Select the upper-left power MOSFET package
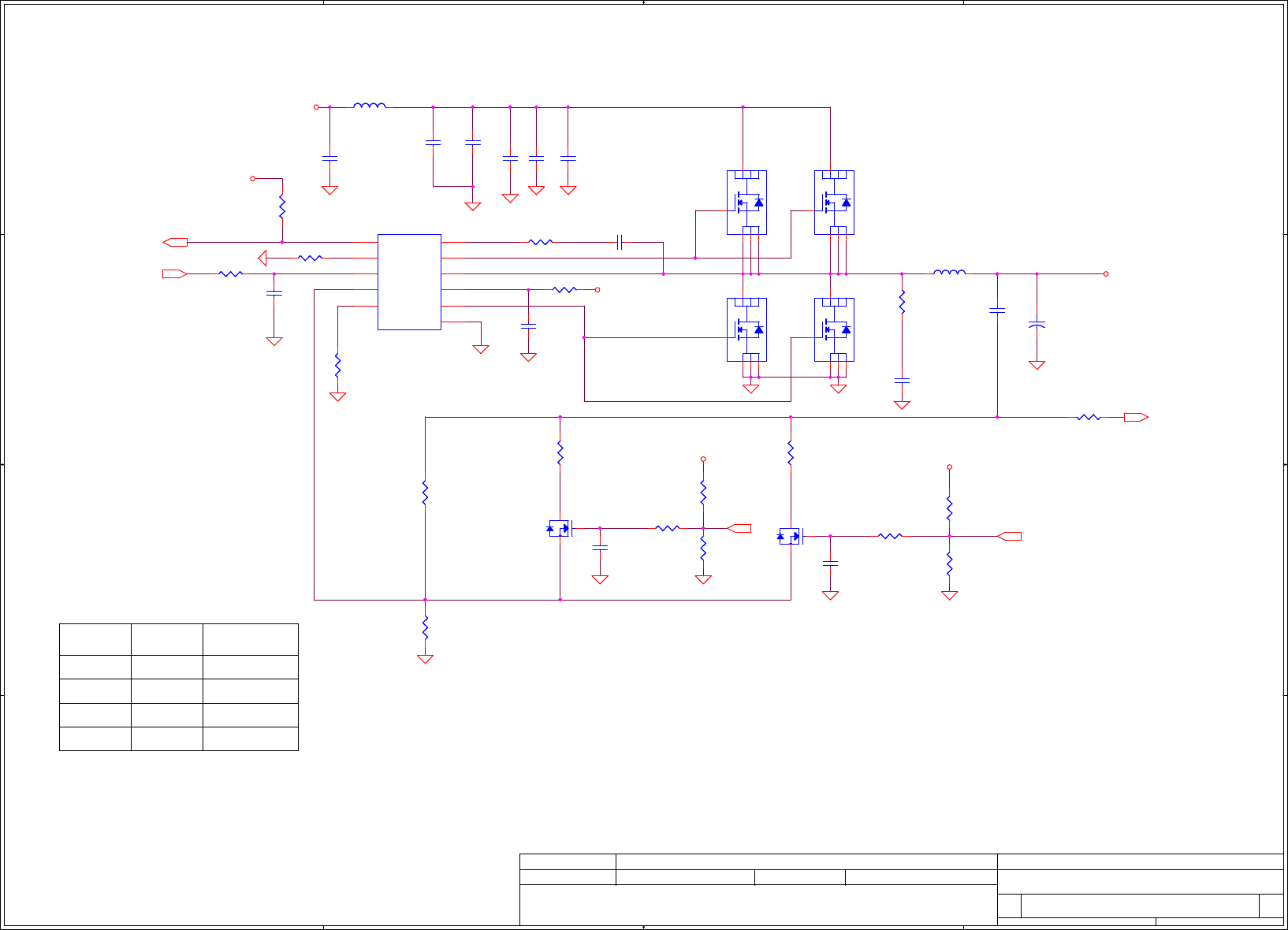Image resolution: width=1288 pixels, height=930 pixels. tap(746, 203)
